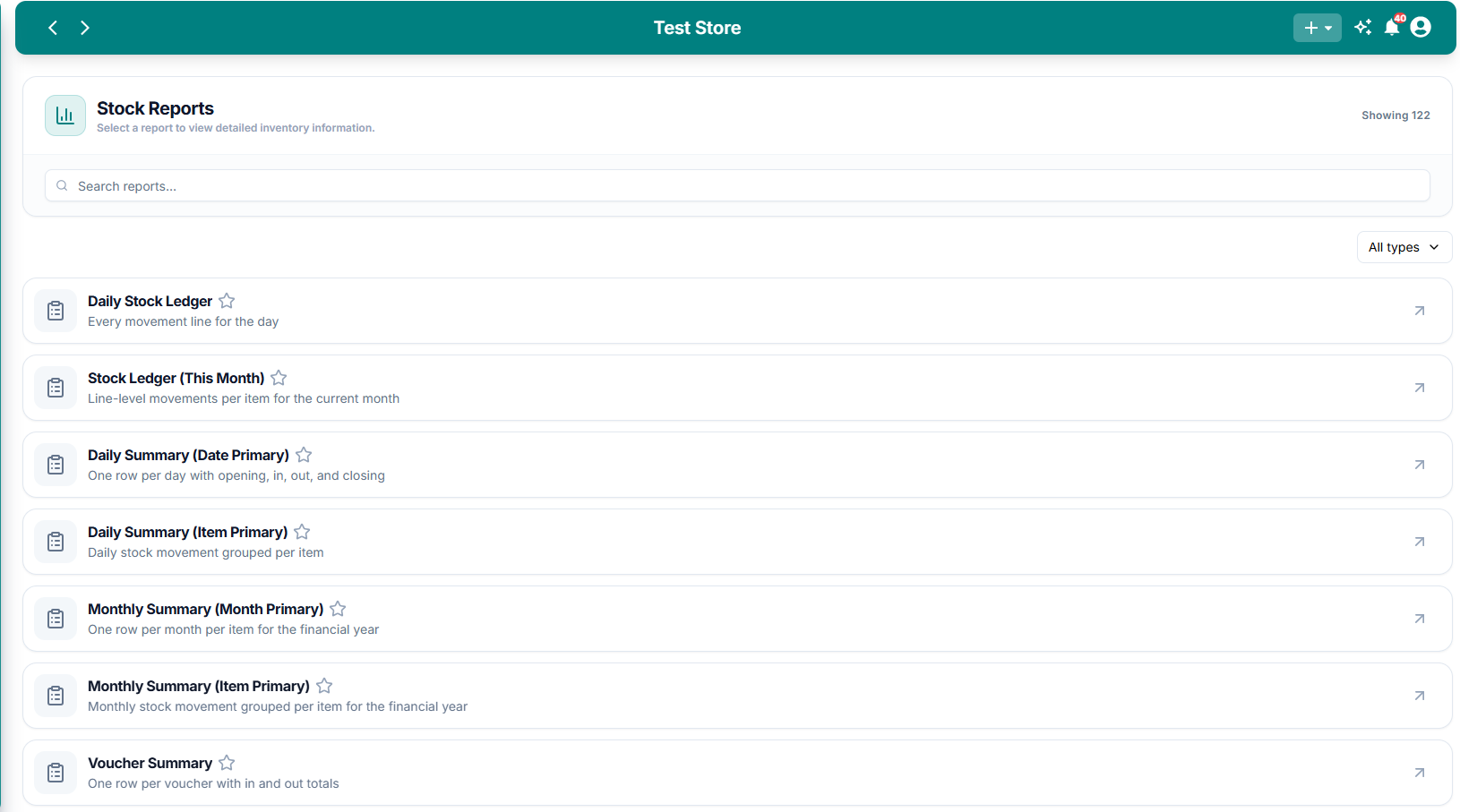This screenshot has height=812, width=1460.
Task: Open Voucher Summary via arrow icon
Action: [1420, 773]
